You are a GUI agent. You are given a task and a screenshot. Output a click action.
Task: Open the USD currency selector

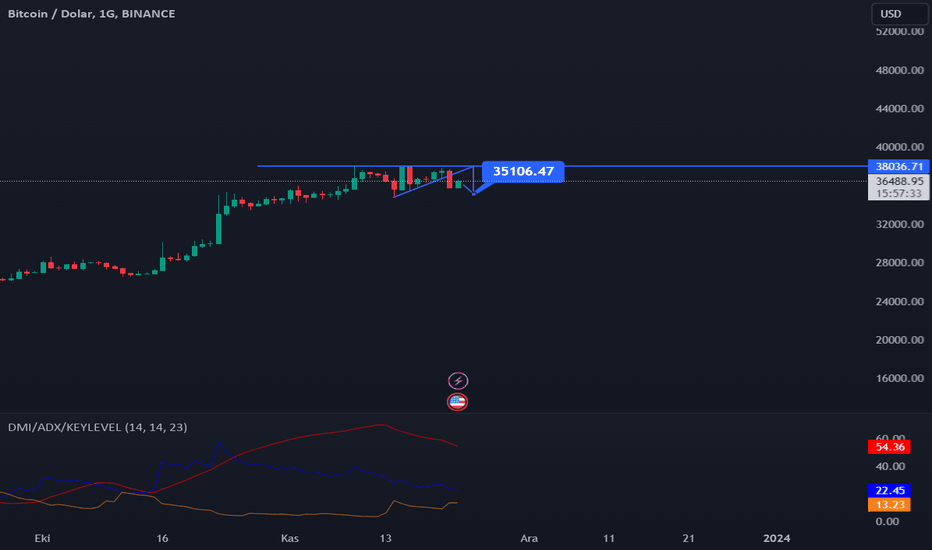coord(899,14)
